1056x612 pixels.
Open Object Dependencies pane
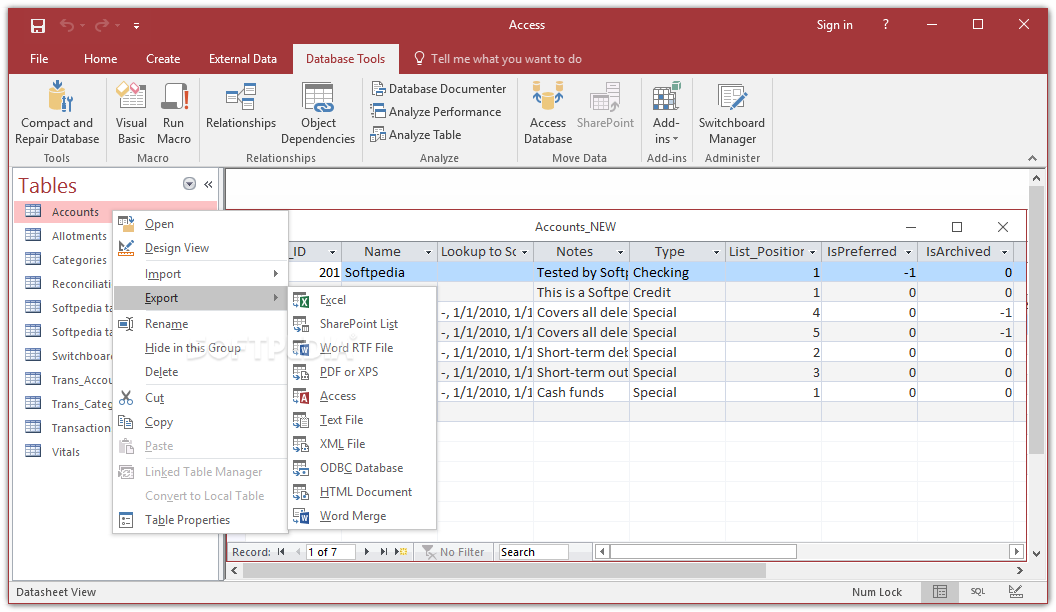pyautogui.click(x=318, y=112)
